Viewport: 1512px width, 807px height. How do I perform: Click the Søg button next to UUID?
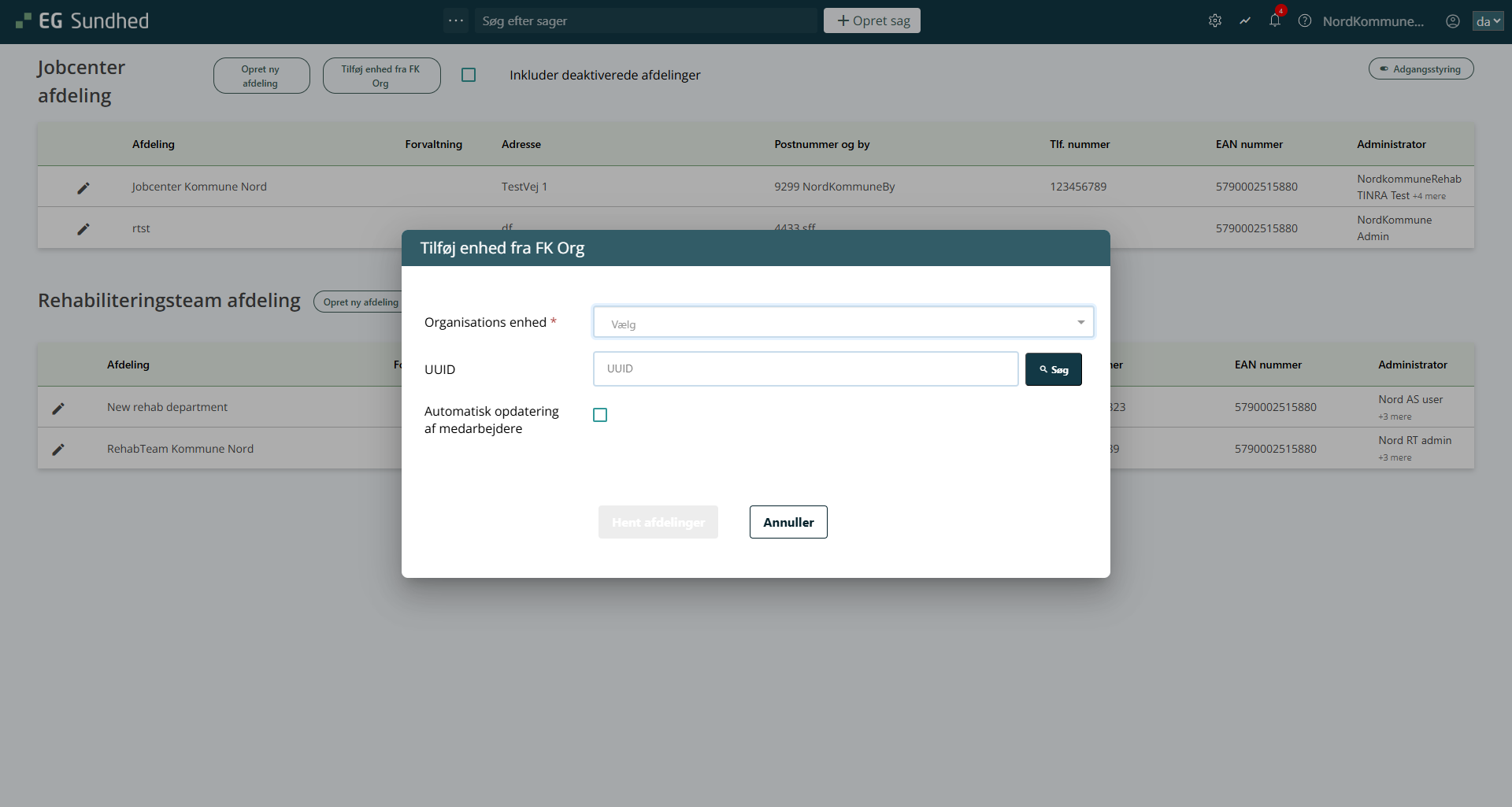coord(1053,369)
